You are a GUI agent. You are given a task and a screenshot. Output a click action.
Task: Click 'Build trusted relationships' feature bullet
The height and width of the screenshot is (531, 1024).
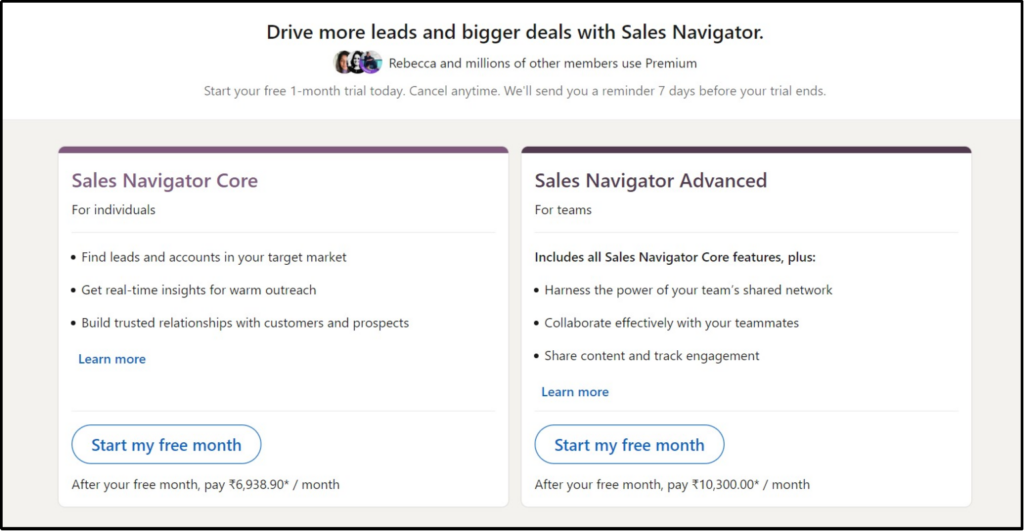[x=245, y=323]
